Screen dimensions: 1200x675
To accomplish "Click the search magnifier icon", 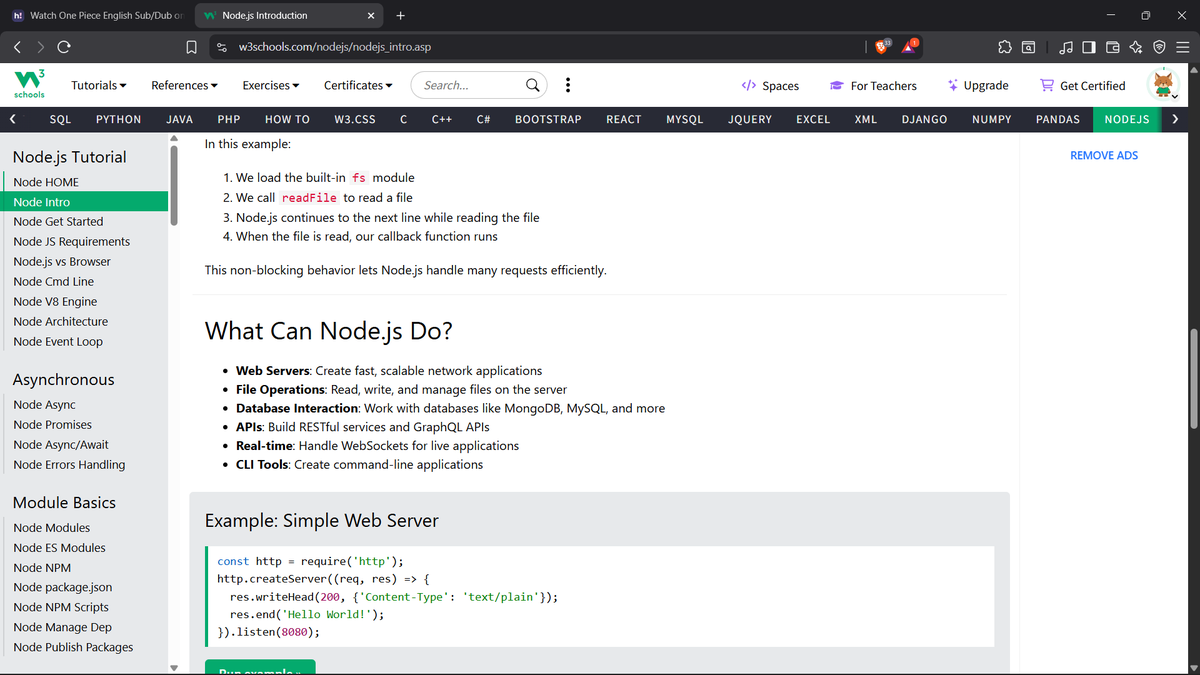I will [534, 85].
